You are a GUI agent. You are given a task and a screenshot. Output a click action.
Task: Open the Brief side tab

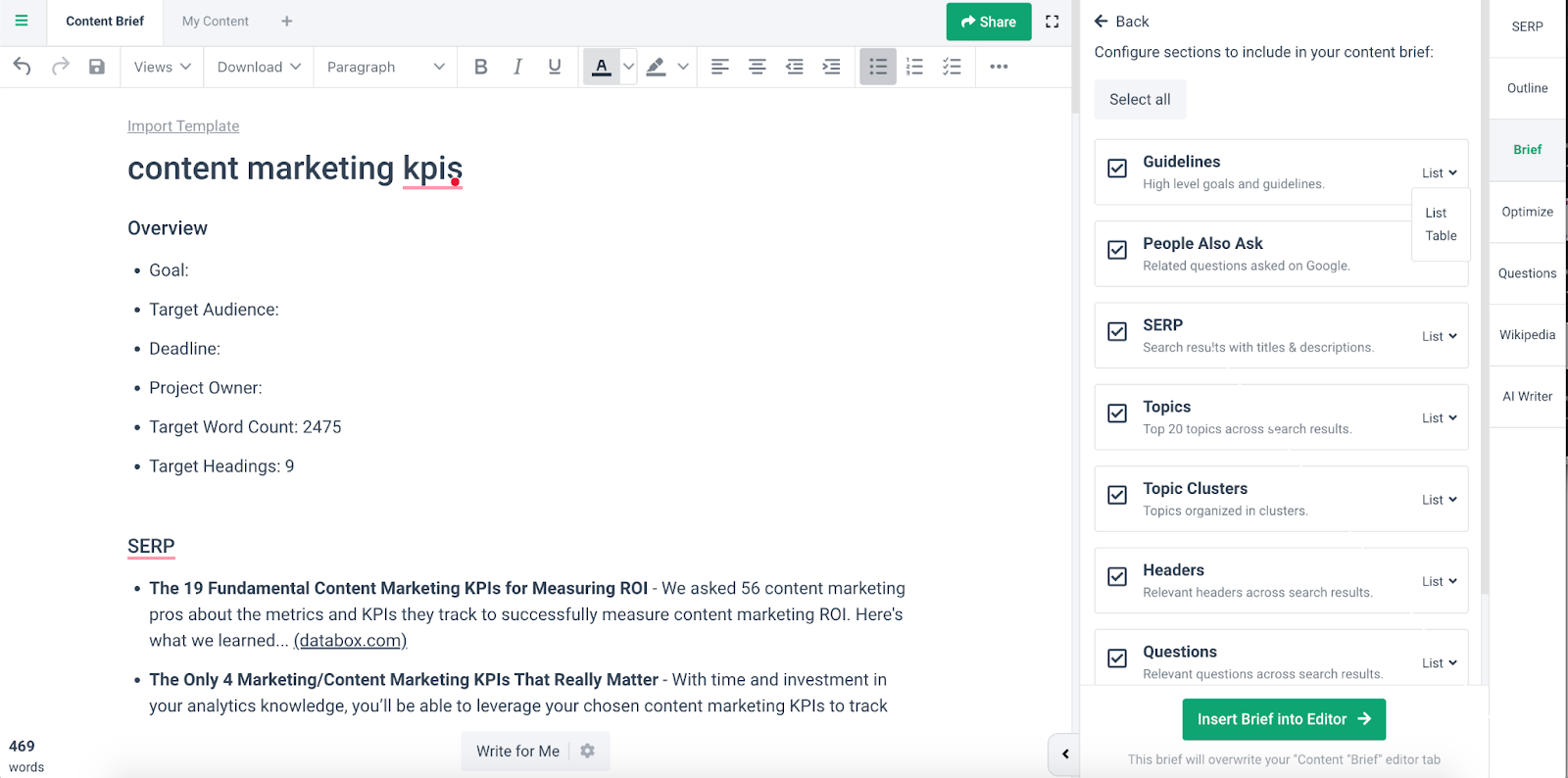coord(1527,150)
